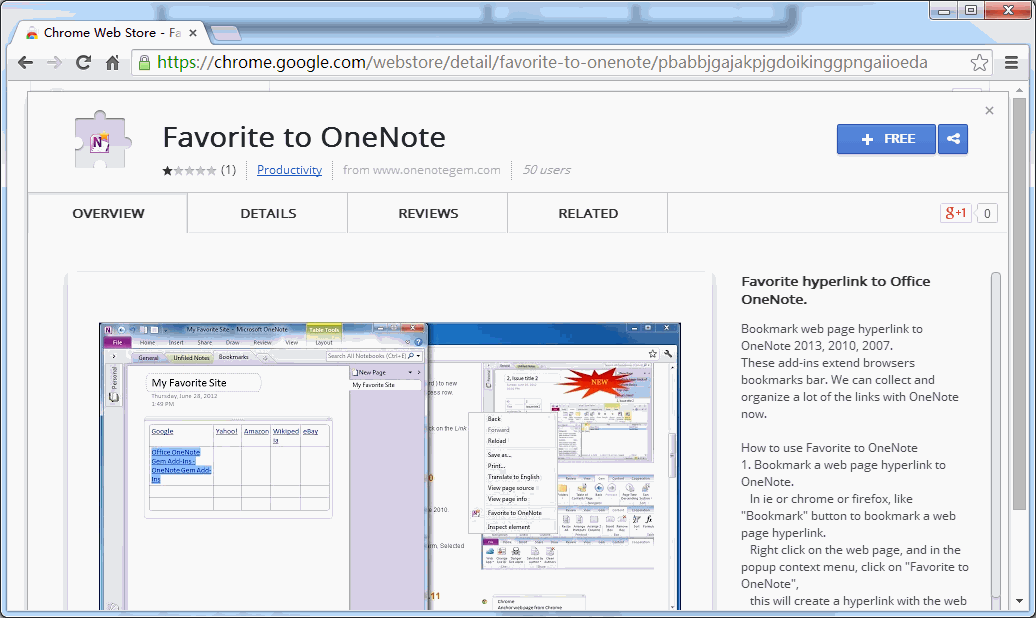1036x618 pixels.
Task: Click the '(1)' rating count
Action: (229, 170)
